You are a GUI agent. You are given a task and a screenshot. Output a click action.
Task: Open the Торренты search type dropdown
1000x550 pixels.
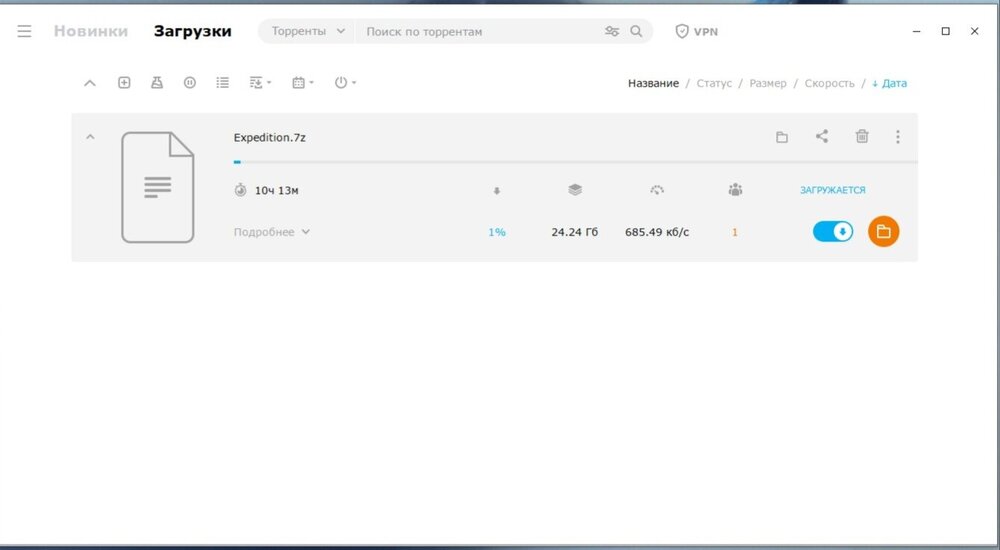(308, 31)
